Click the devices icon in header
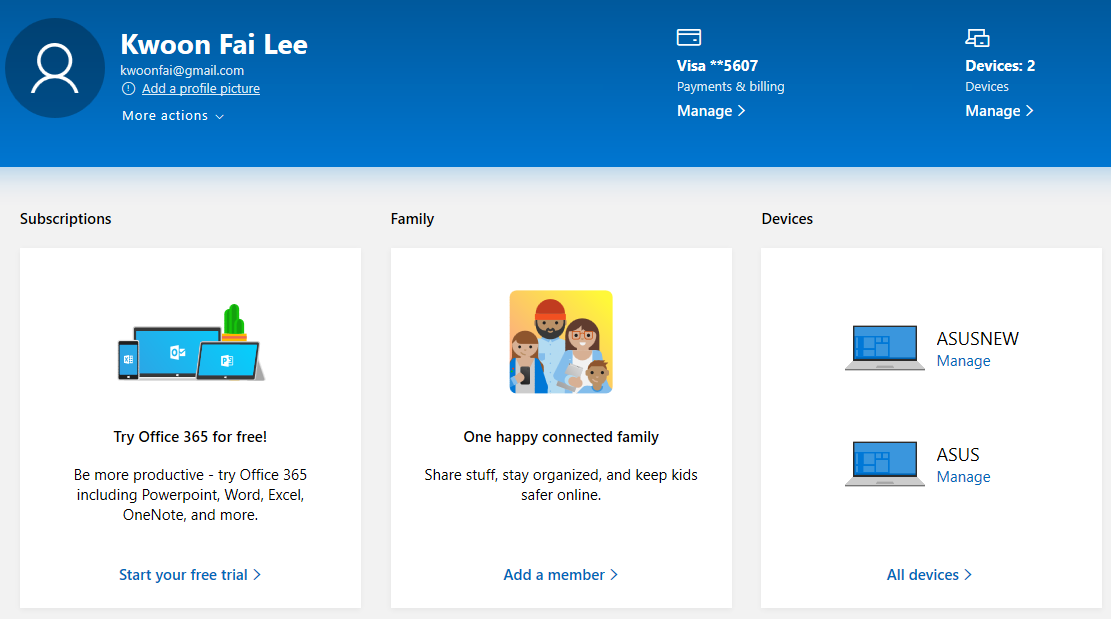 point(977,38)
